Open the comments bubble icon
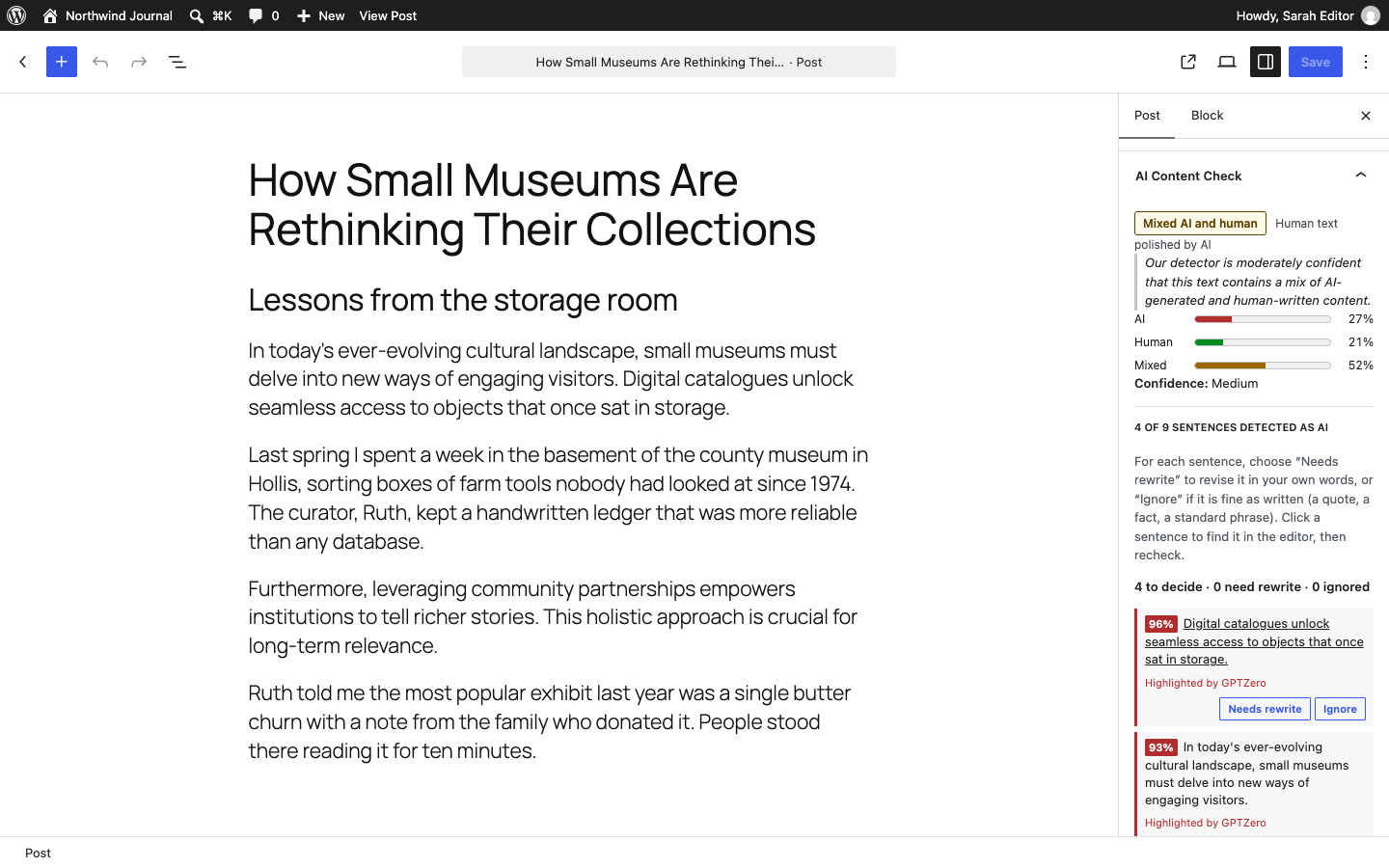The height and width of the screenshot is (868, 1389). (256, 15)
